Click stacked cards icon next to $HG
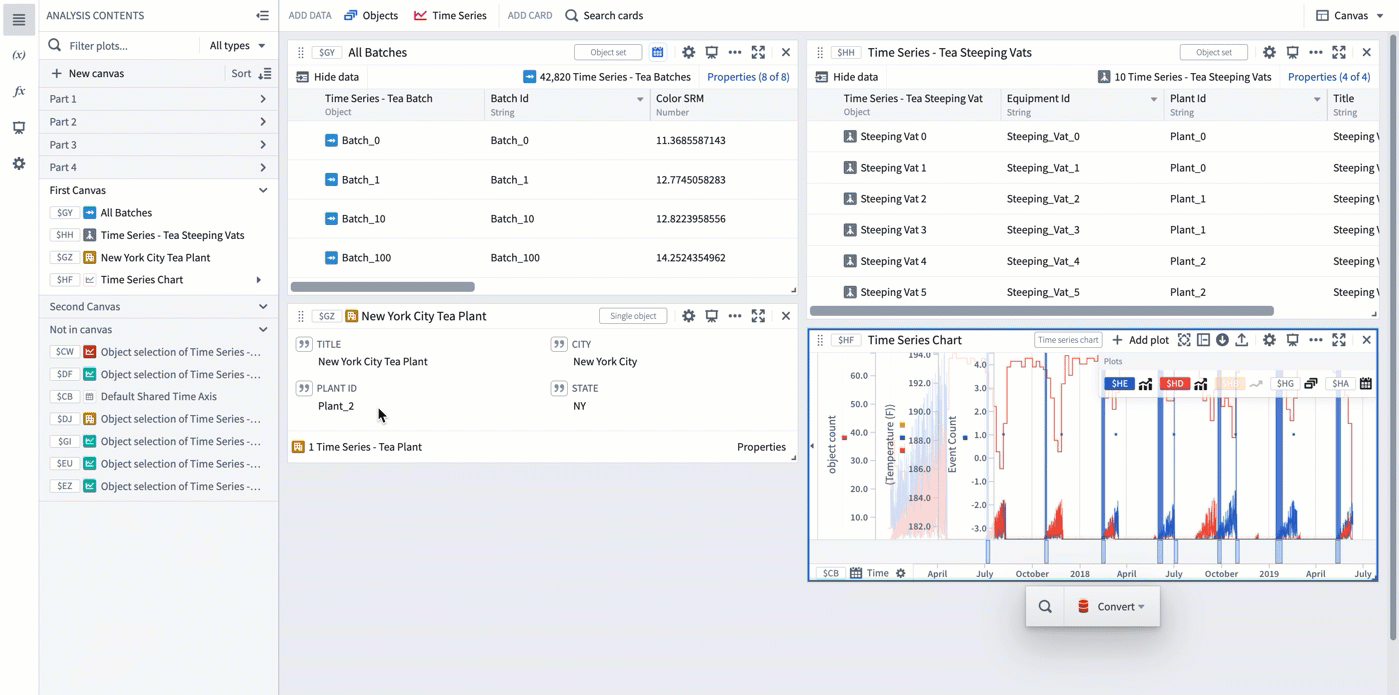Screen dimensions: 1399x695 point(1311,383)
